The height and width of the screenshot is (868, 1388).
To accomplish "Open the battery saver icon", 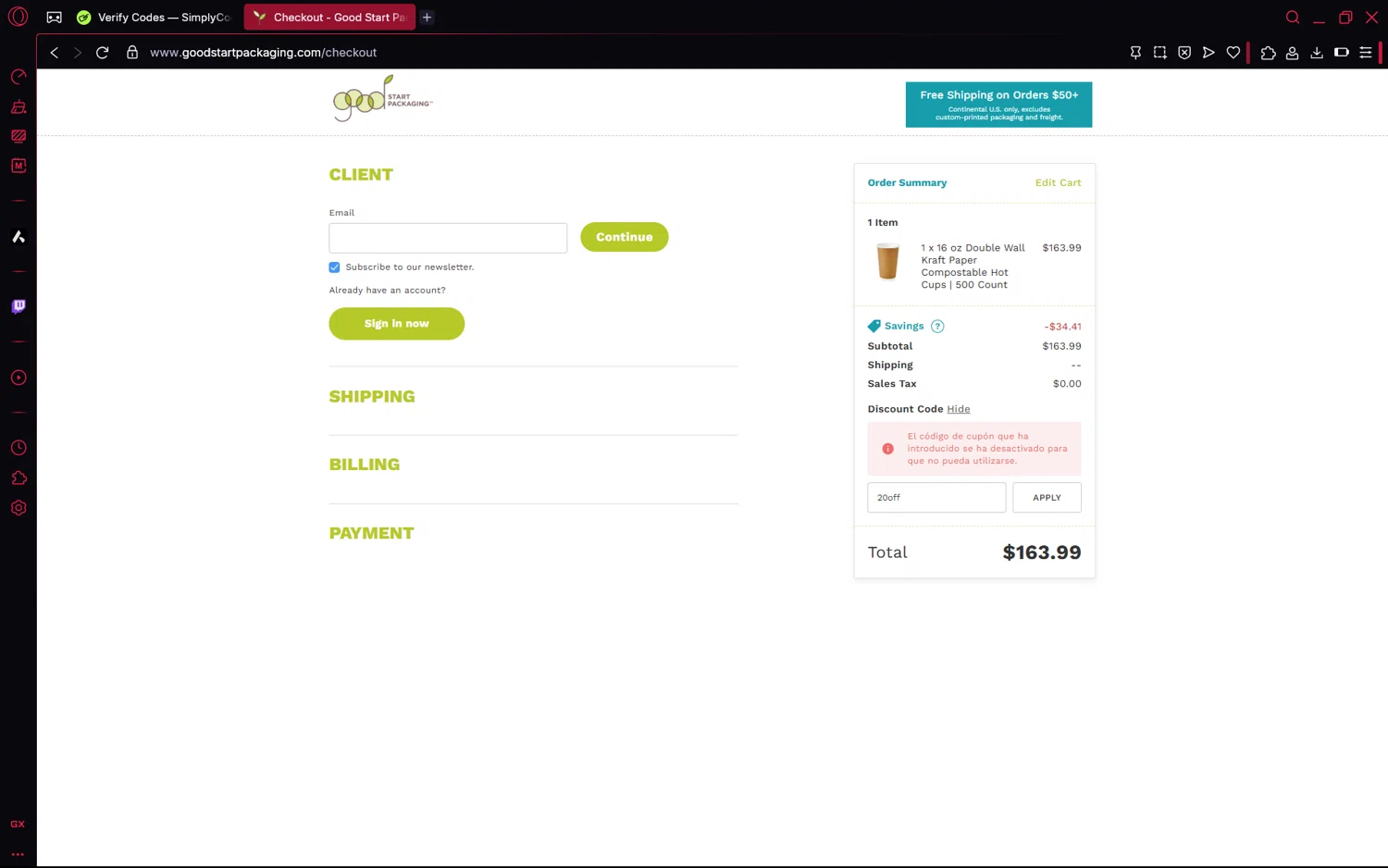I will (1341, 53).
